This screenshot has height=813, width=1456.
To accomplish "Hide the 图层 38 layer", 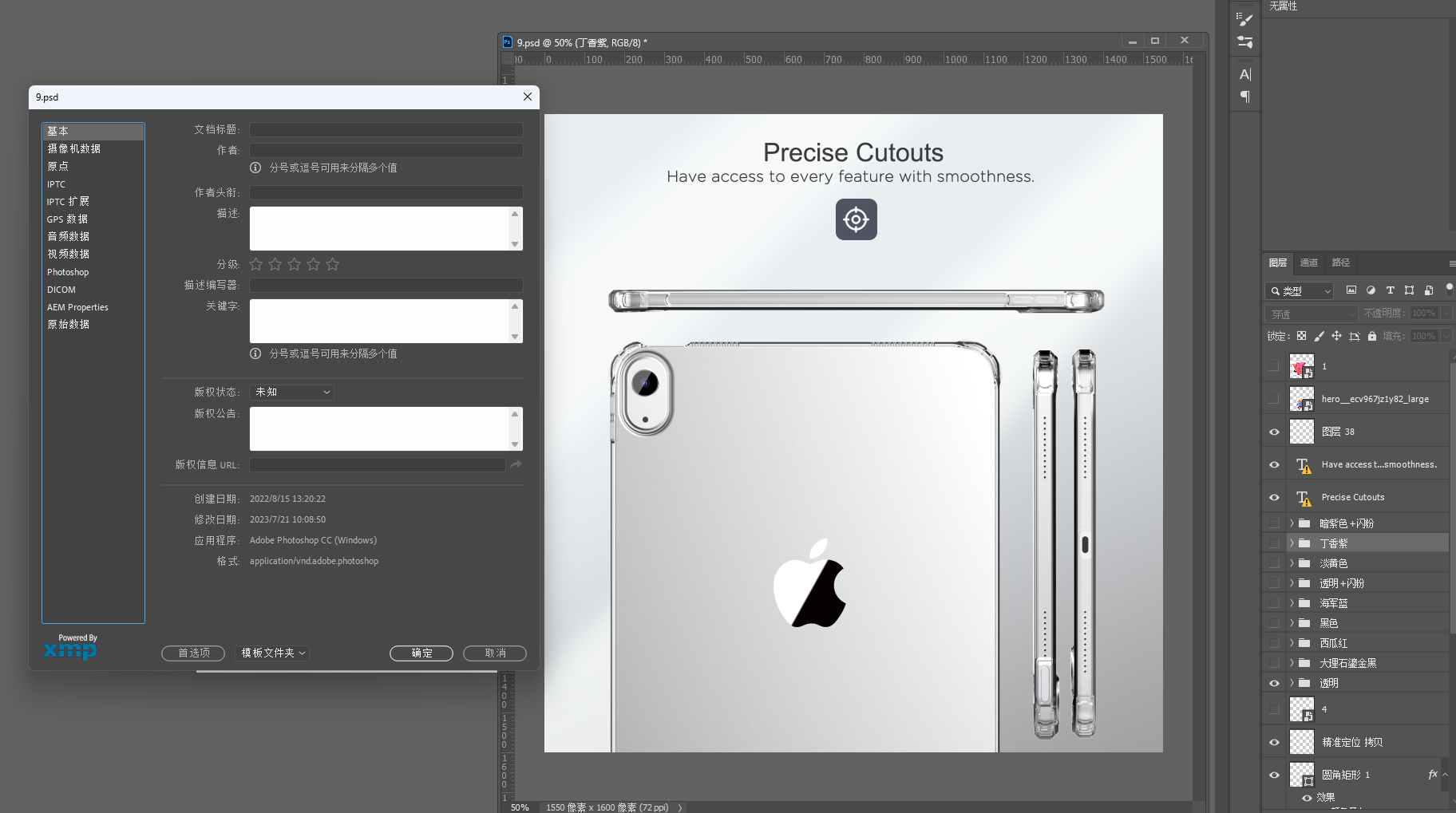I will coord(1274,432).
